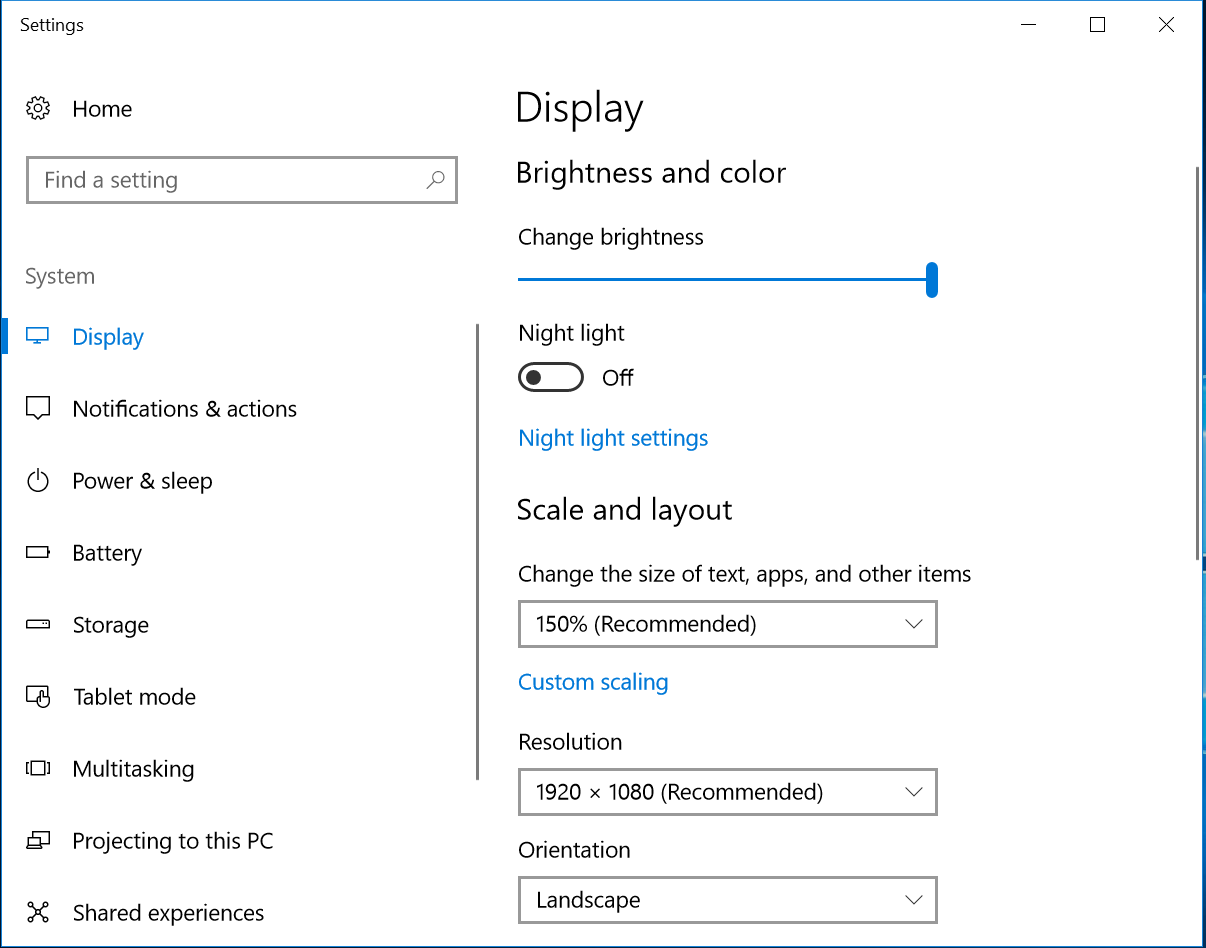Screen dimensions: 1206x948
Task: Open the Orientation Landscape dropdown
Action: click(727, 900)
